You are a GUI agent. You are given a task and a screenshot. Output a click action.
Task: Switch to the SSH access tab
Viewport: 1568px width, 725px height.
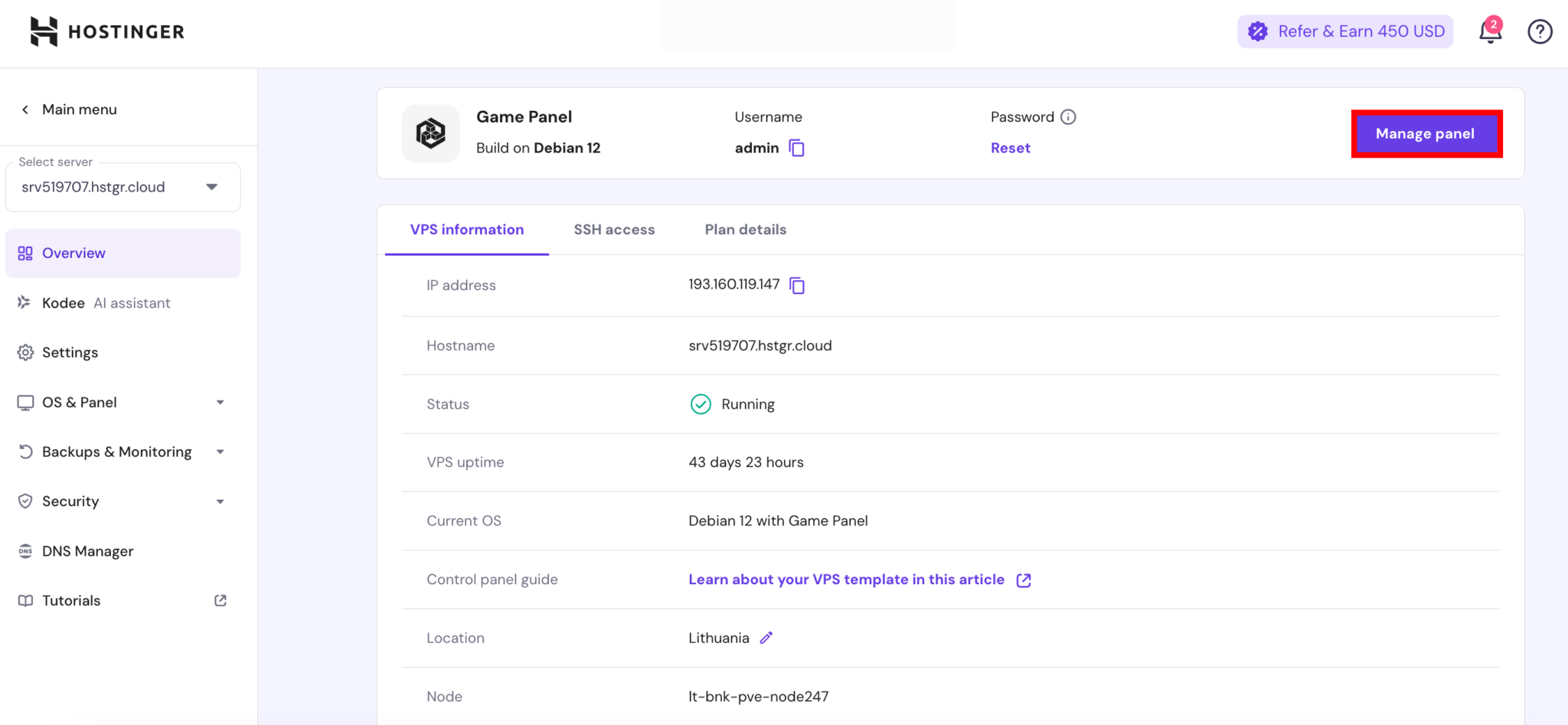pyautogui.click(x=614, y=230)
